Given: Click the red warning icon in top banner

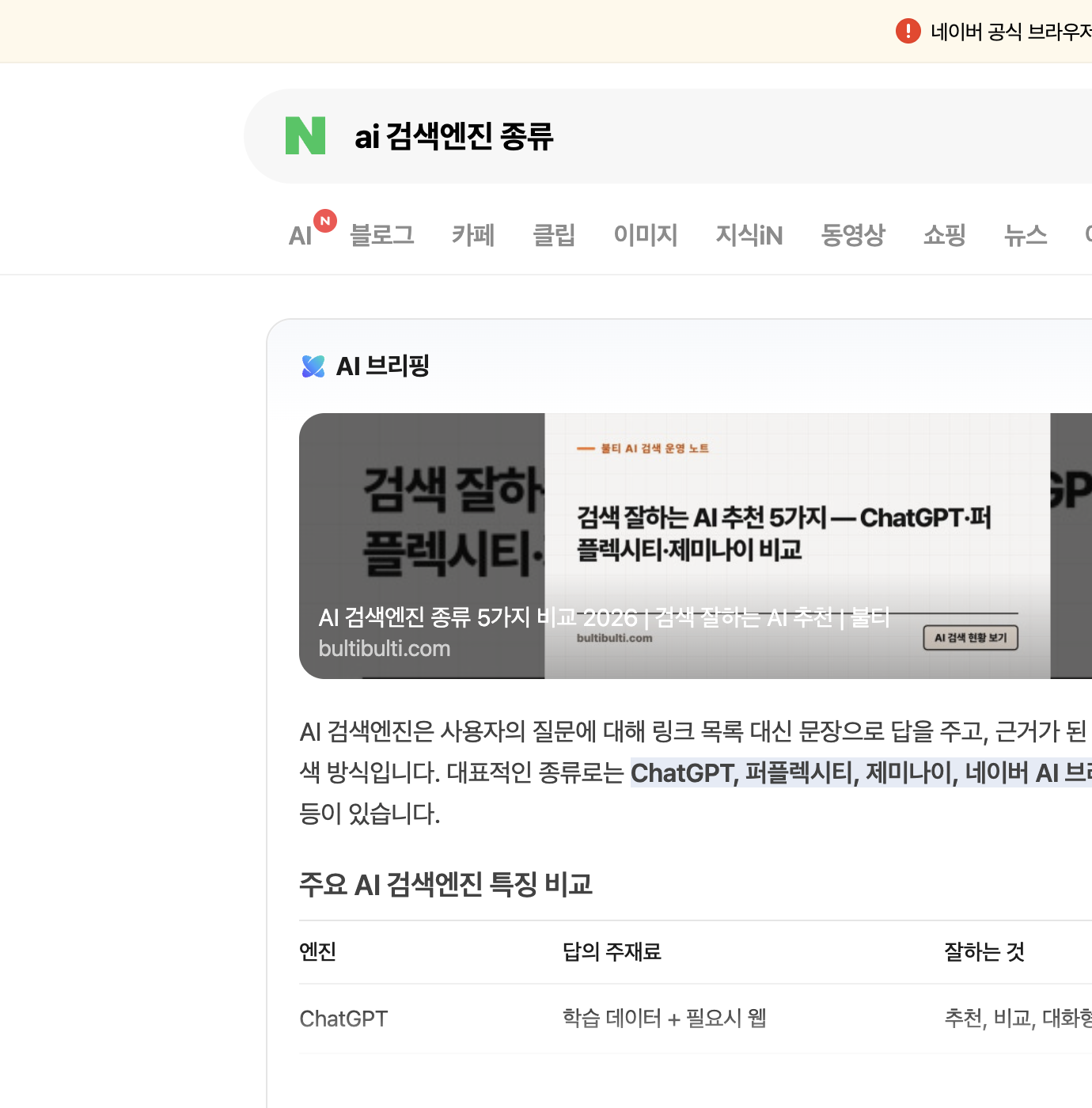Looking at the screenshot, I should pyautogui.click(x=908, y=31).
